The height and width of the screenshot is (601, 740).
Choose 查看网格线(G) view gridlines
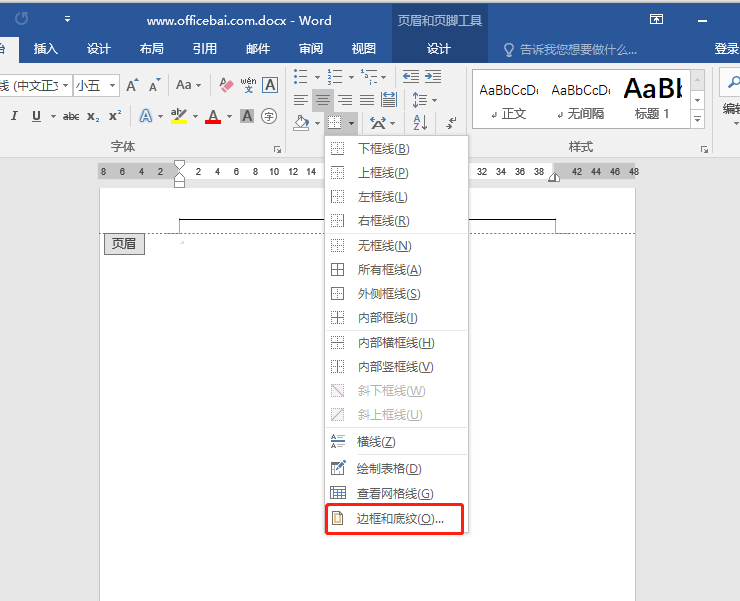coord(396,493)
